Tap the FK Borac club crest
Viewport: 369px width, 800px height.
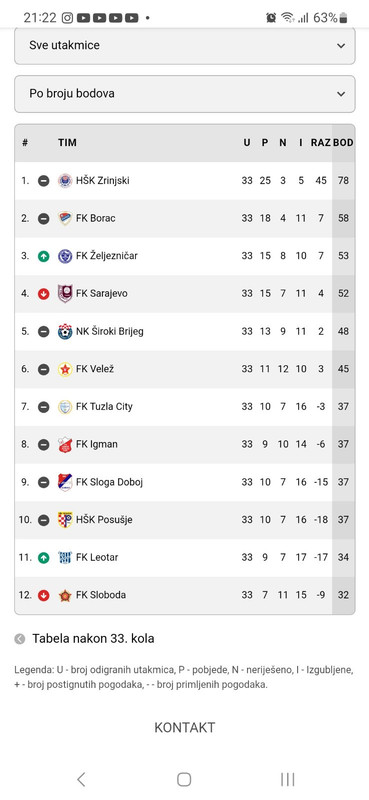(65, 218)
